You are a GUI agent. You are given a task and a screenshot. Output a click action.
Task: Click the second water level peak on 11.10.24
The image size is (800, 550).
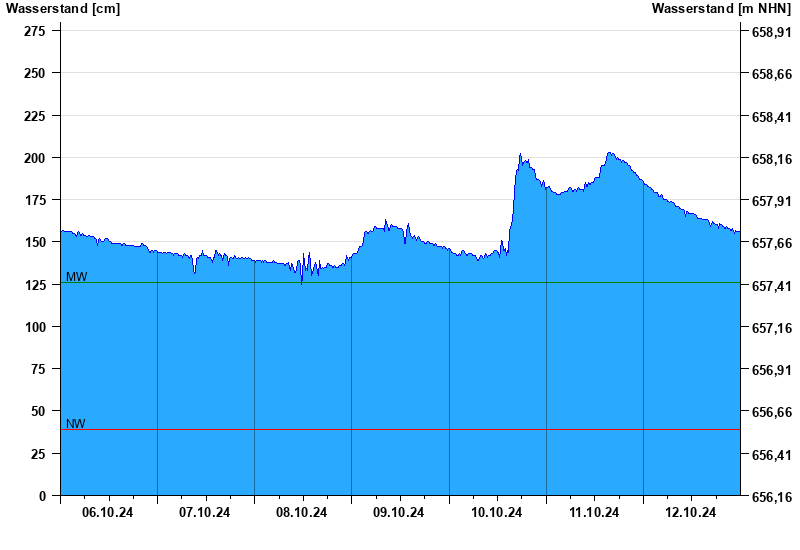[x=609, y=153]
